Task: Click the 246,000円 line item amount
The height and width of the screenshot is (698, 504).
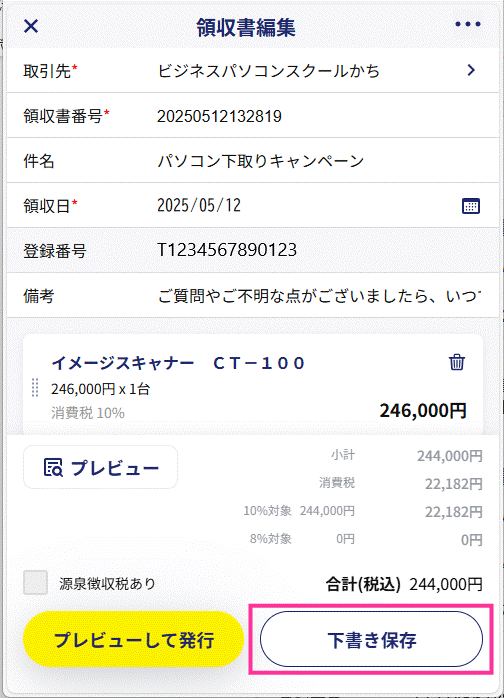Action: coord(423,410)
